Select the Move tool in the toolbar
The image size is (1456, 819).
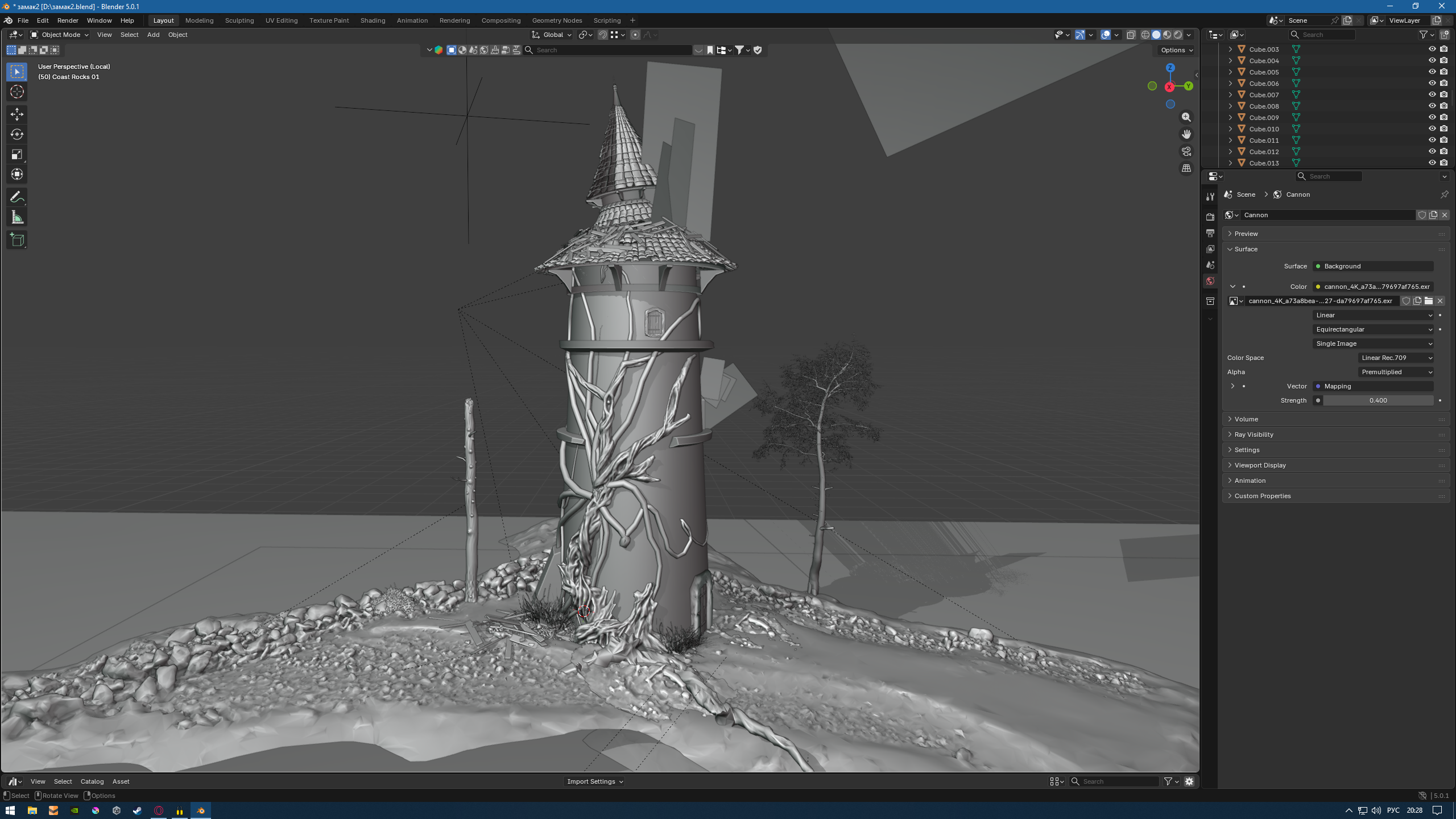point(16,114)
